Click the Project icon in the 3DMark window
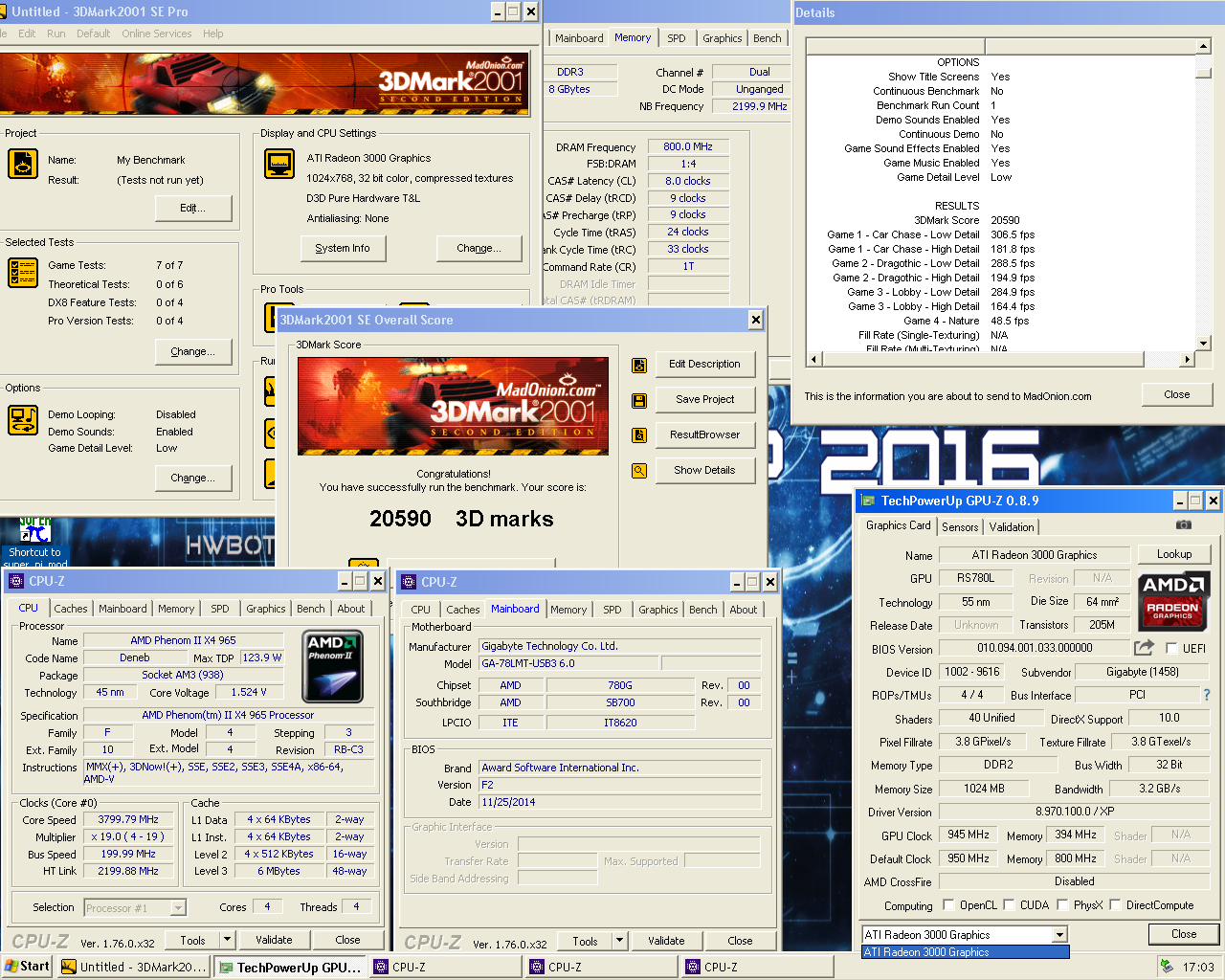 click(x=23, y=164)
